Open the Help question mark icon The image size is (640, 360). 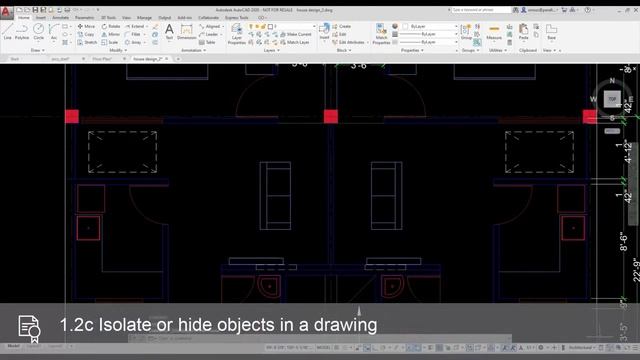click(x=587, y=9)
